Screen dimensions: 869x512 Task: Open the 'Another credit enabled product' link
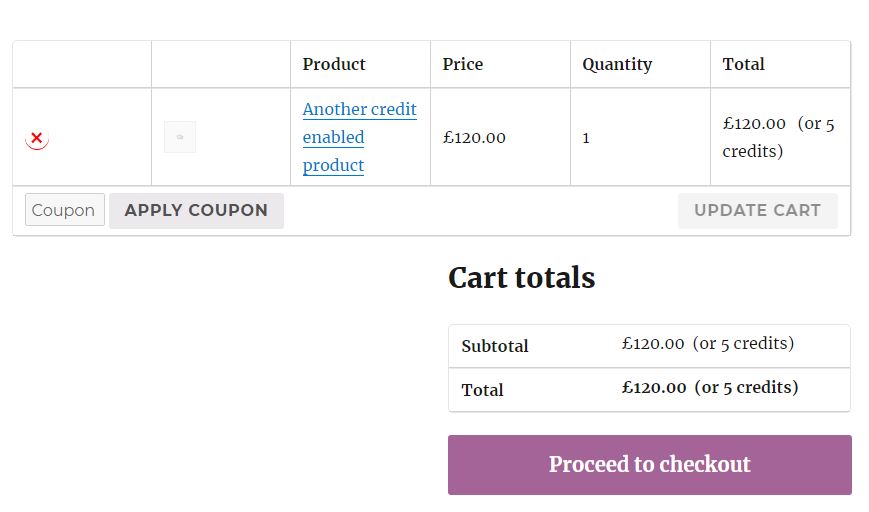[x=359, y=137]
